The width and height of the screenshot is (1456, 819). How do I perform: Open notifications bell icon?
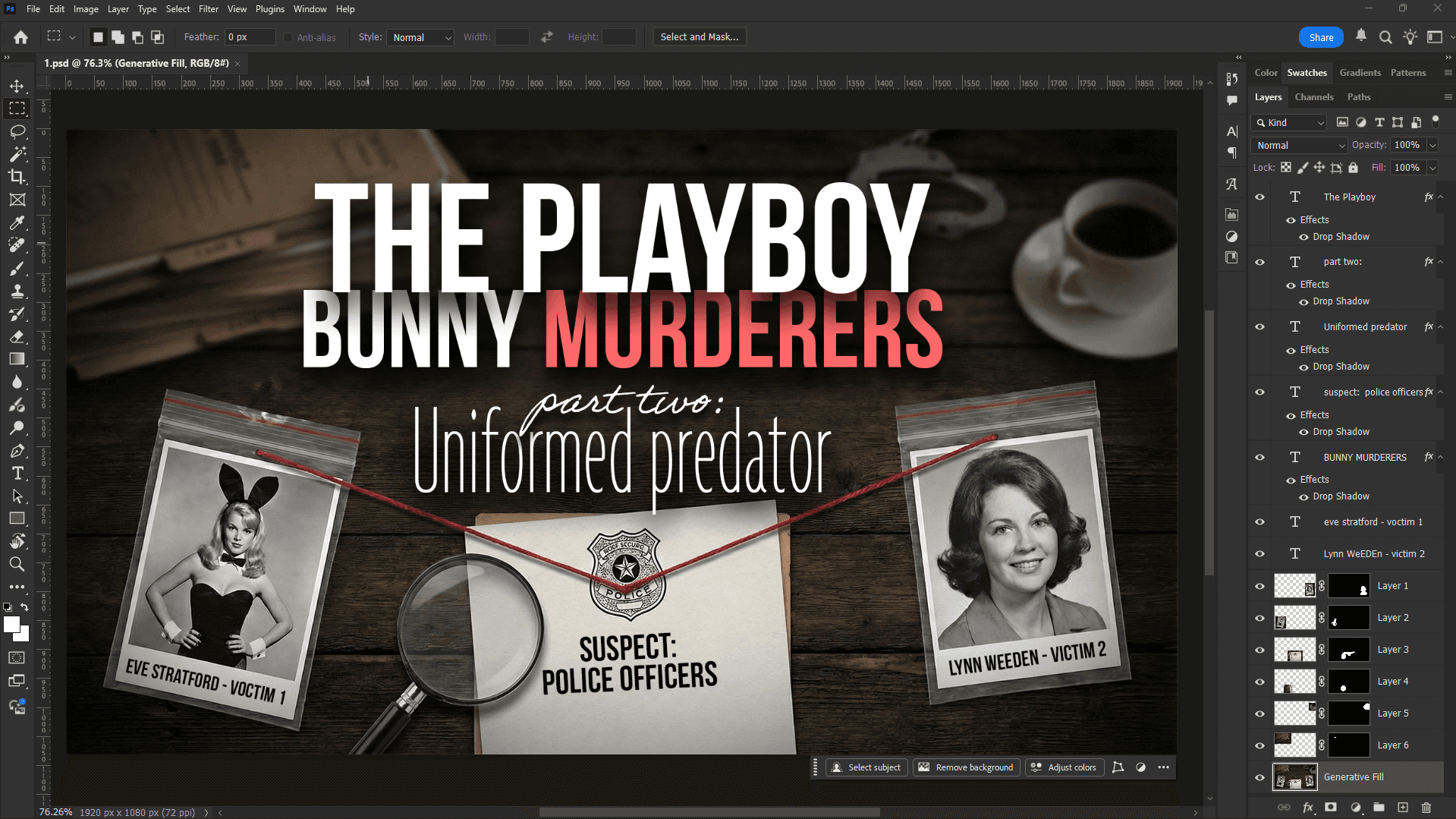pos(1361,36)
